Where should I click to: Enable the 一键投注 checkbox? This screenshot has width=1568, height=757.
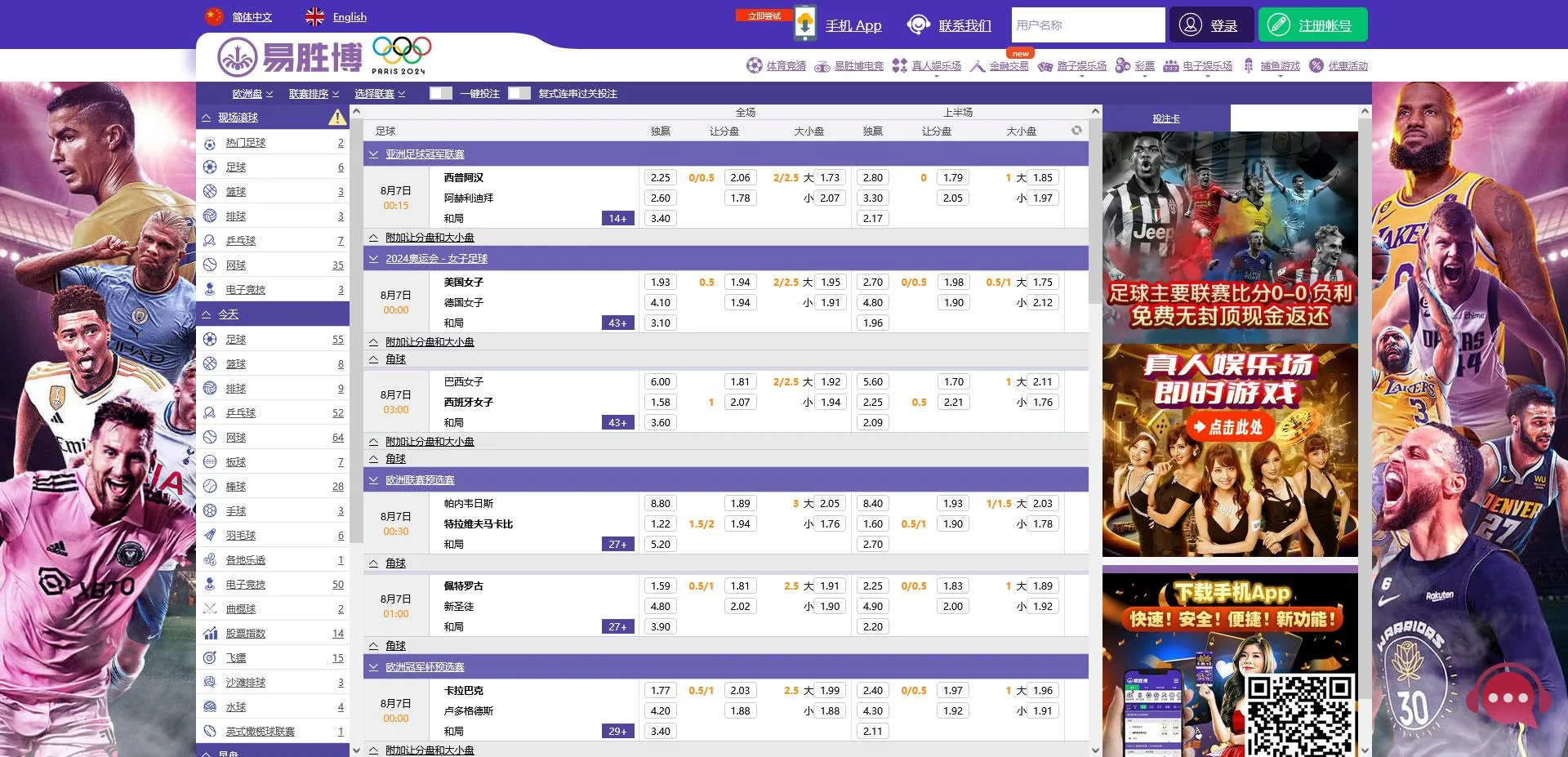(x=441, y=93)
